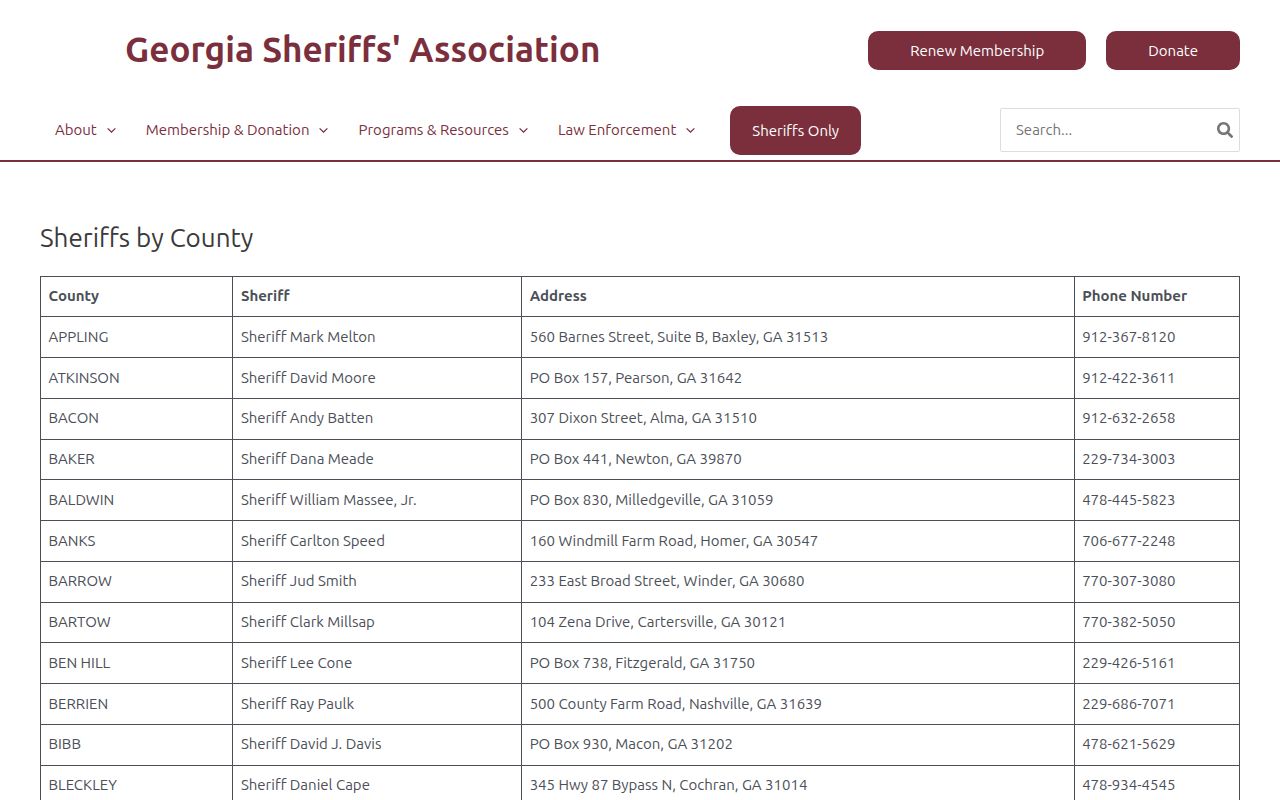1280x800 pixels.
Task: Click Sheriff William Massee, Jr. cell
Action: pos(377,500)
